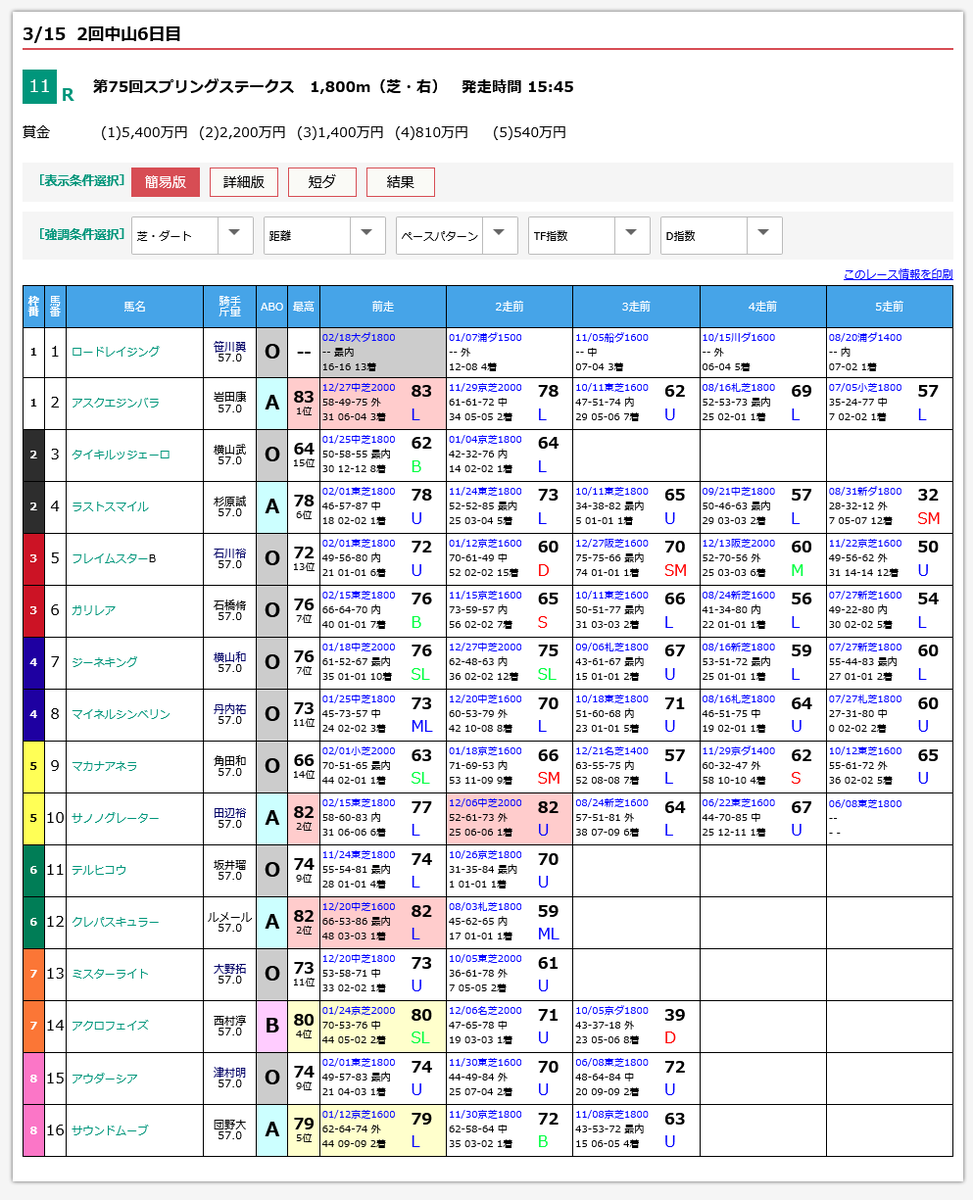Open the 距離 dropdown
Screen dimensions: 973x1200
[x=324, y=236]
